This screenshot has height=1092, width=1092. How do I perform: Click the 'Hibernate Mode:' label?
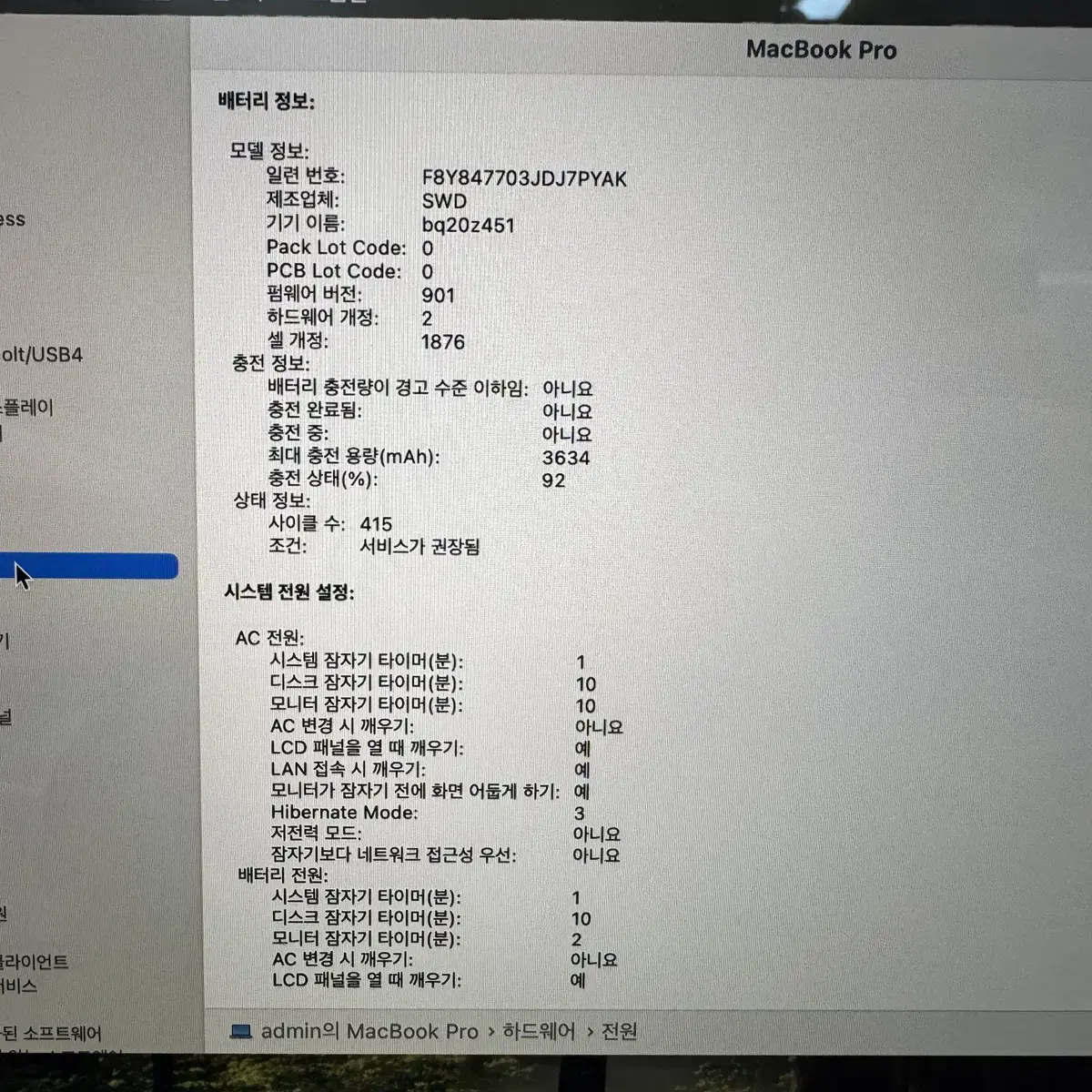pyautogui.click(x=344, y=812)
